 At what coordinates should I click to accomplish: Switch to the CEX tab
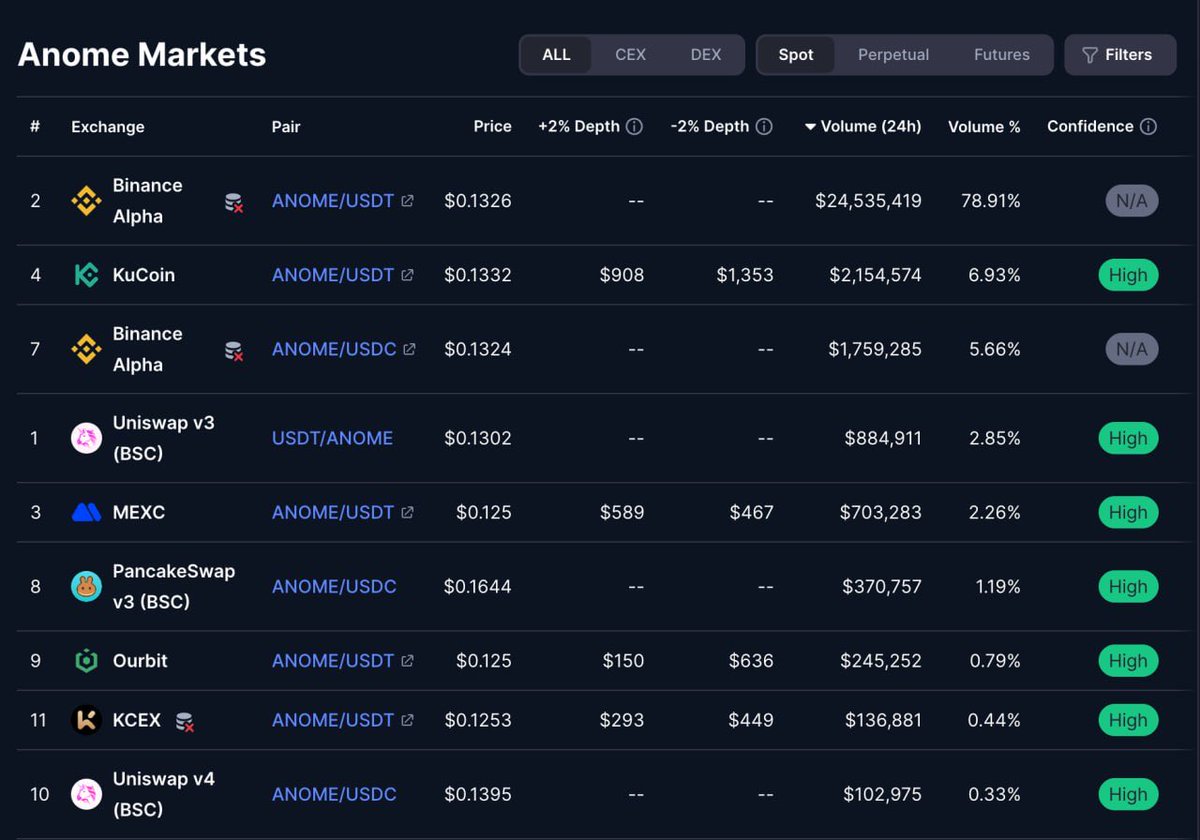pyautogui.click(x=630, y=55)
